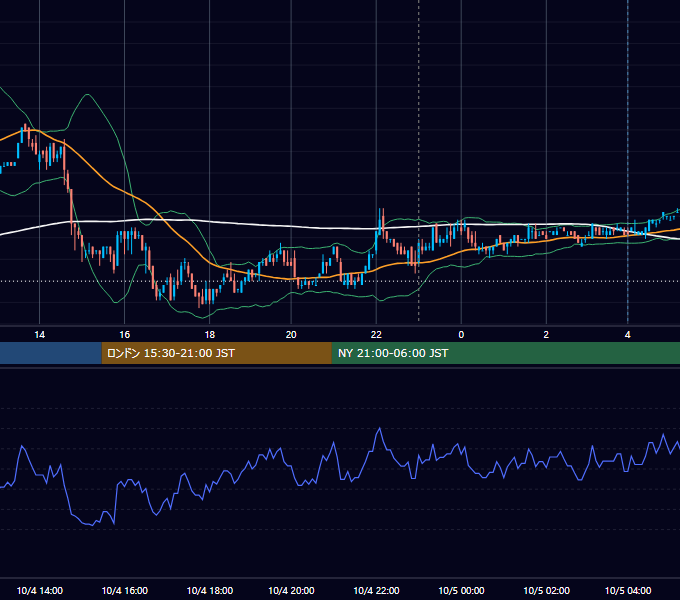Click the 10/4 14:00 date label
680x600 pixels.
tap(39, 590)
